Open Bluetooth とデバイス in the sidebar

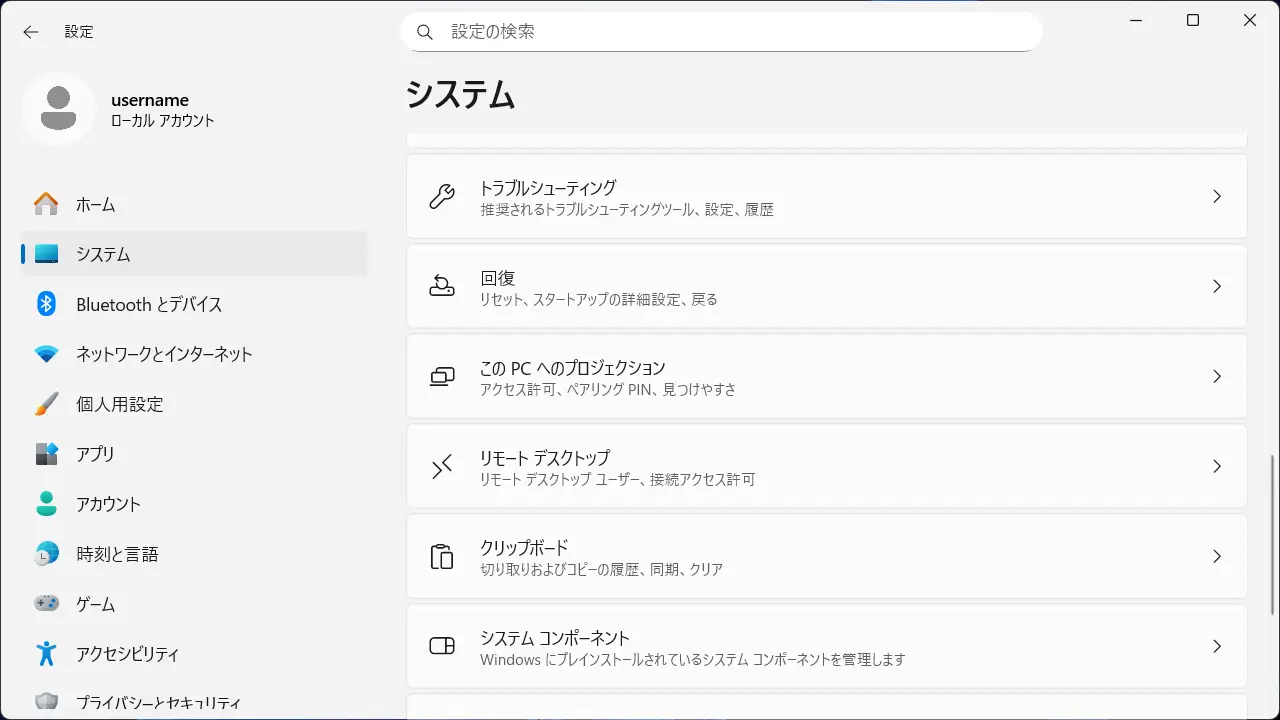(x=149, y=304)
